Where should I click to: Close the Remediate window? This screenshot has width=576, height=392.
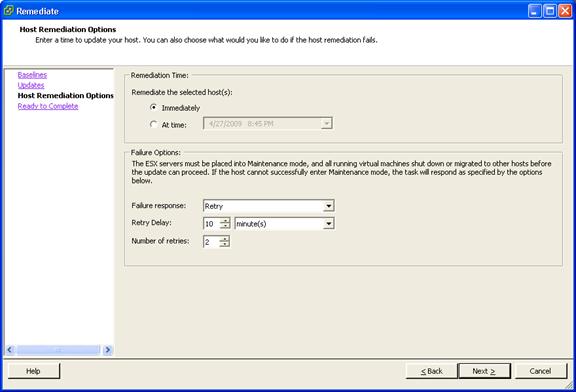565,11
